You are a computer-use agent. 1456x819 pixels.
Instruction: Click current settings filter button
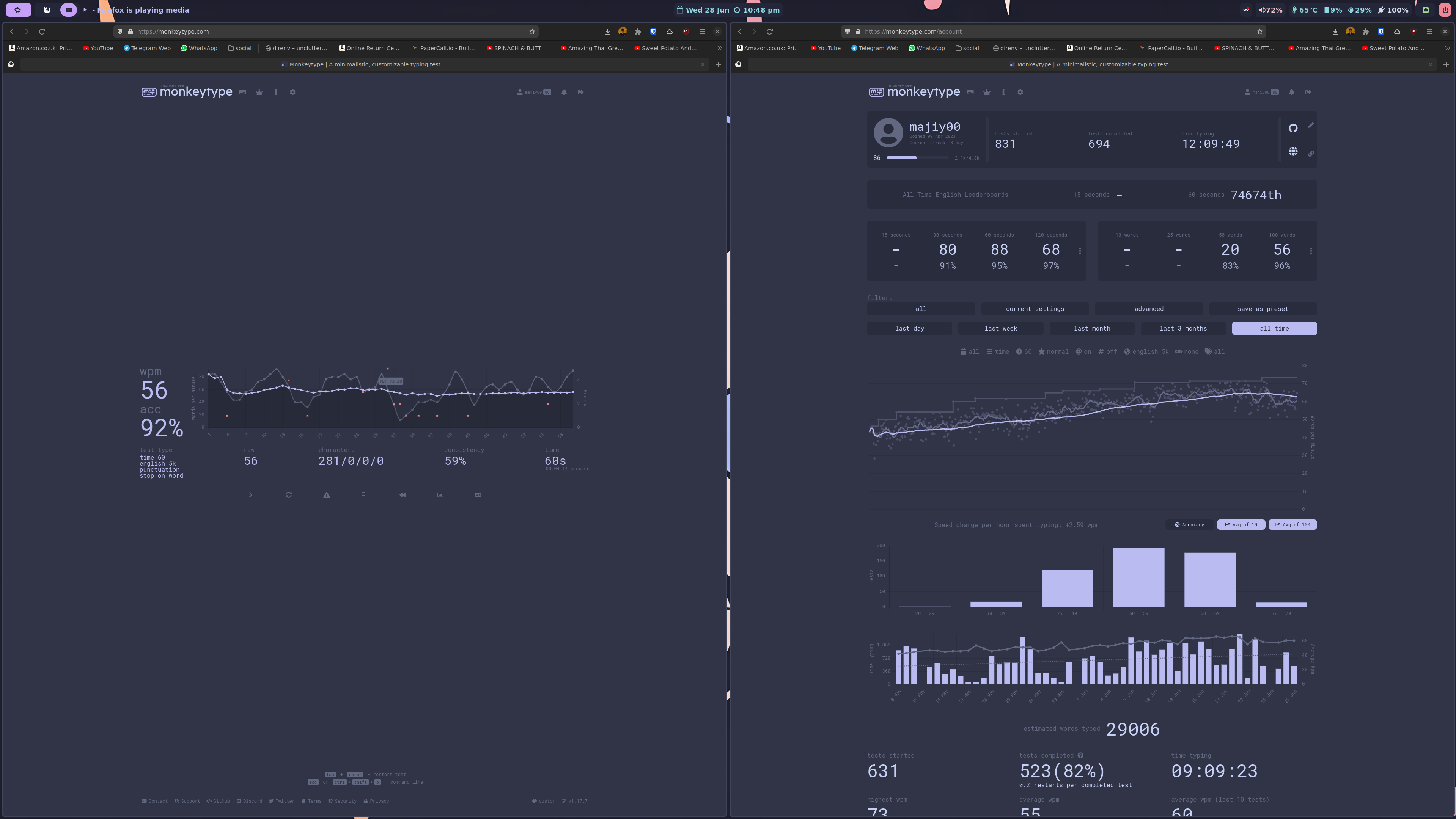1035,309
